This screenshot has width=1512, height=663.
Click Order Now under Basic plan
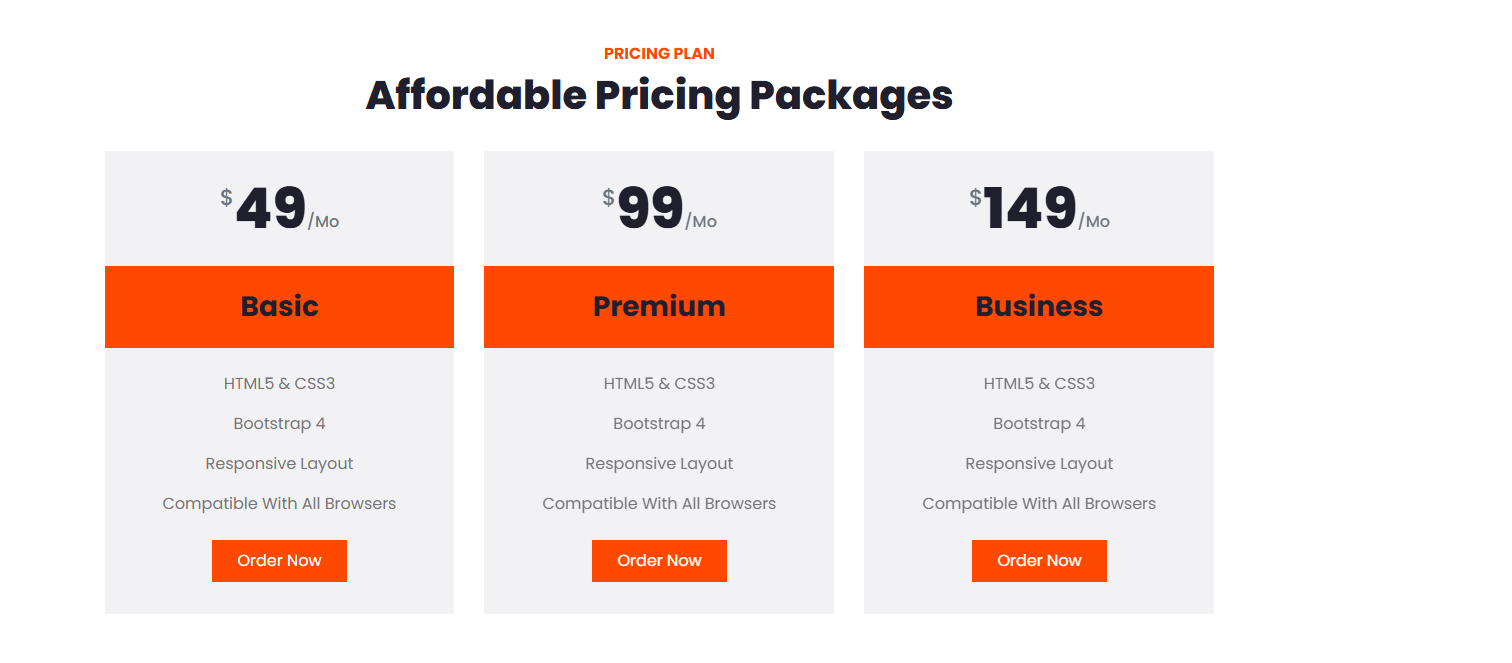click(x=279, y=561)
